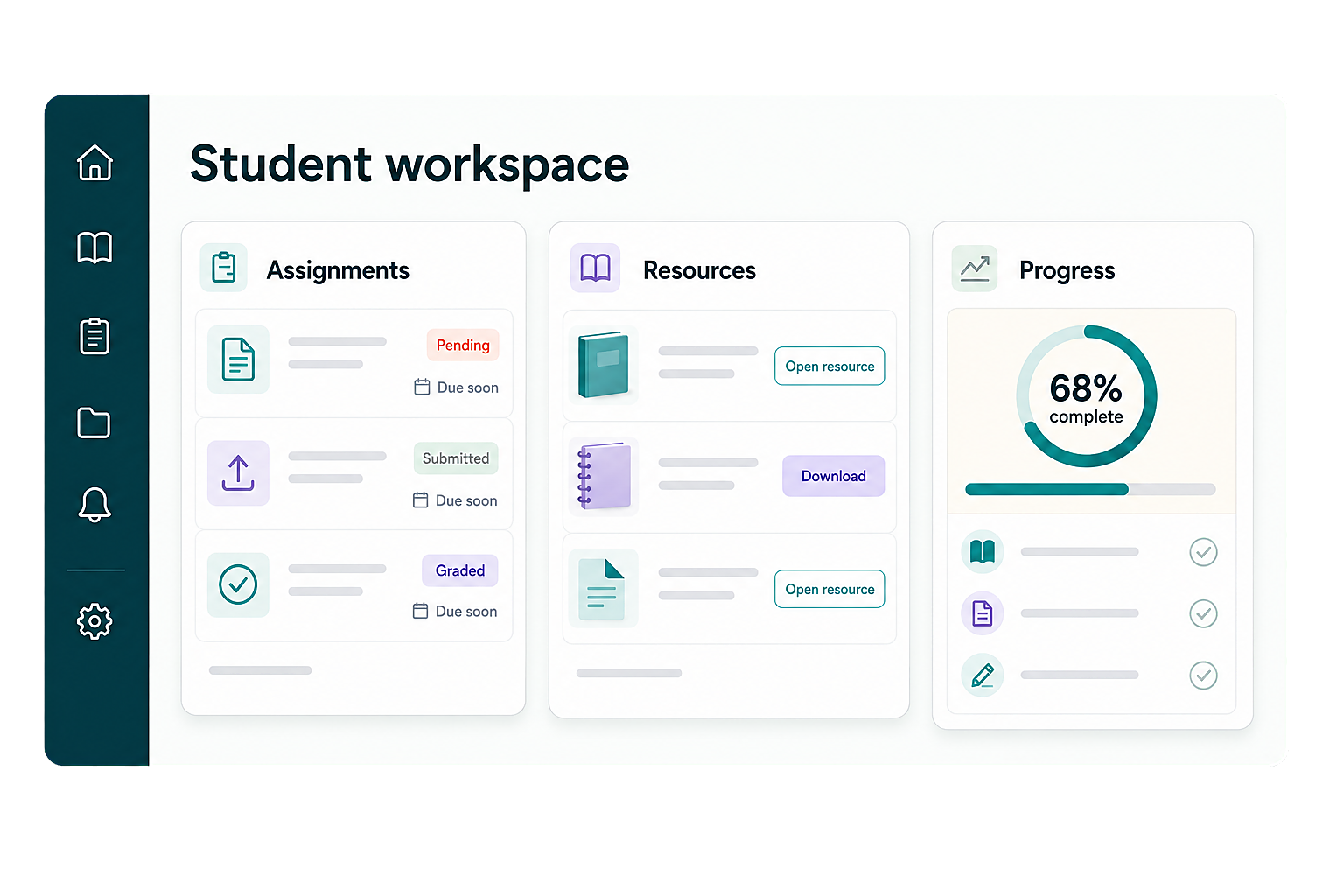Click the Due soon text of the Pending assignment
The image size is (1344, 896).
point(468,388)
